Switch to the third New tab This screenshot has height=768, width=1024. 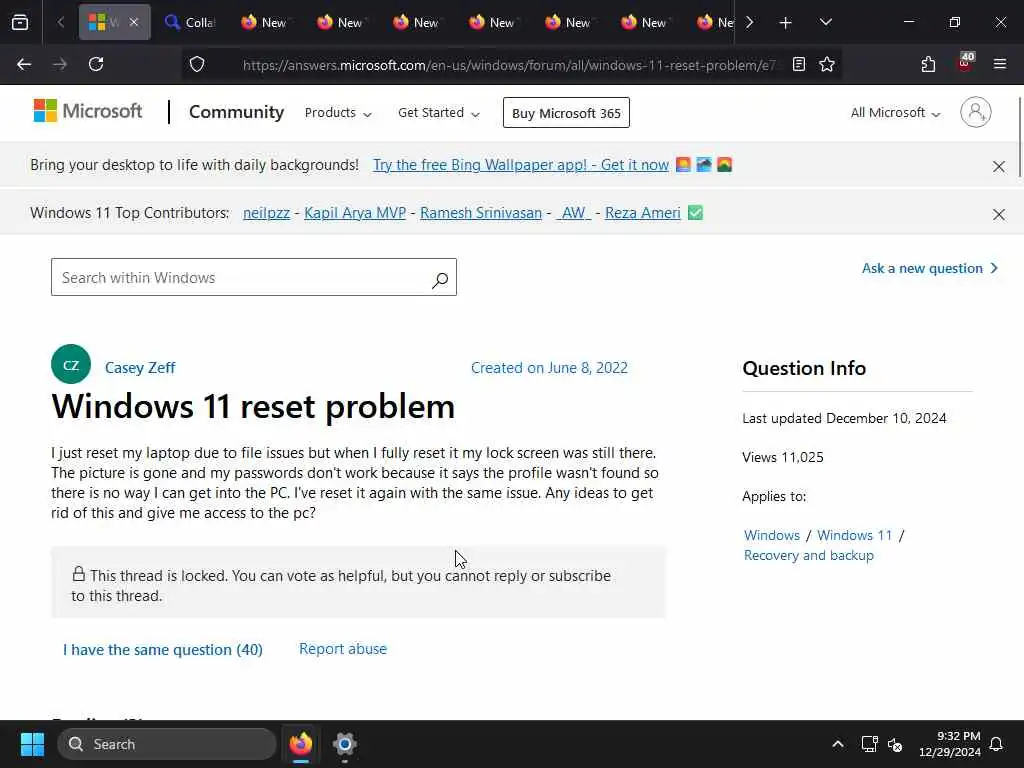point(415,22)
